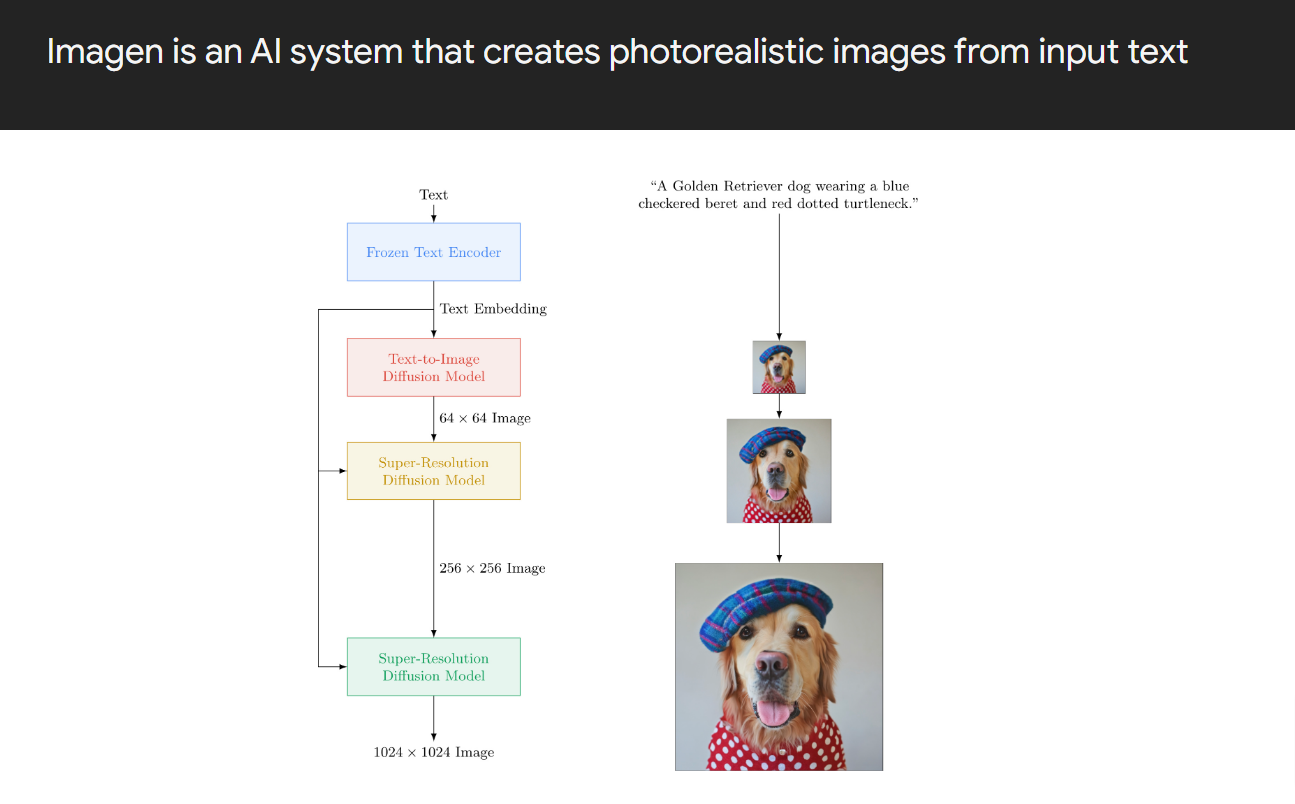Viewport: 1295px width, 804px height.
Task: Click the arrowhead entering yellow box from left
Action: [x=342, y=470]
